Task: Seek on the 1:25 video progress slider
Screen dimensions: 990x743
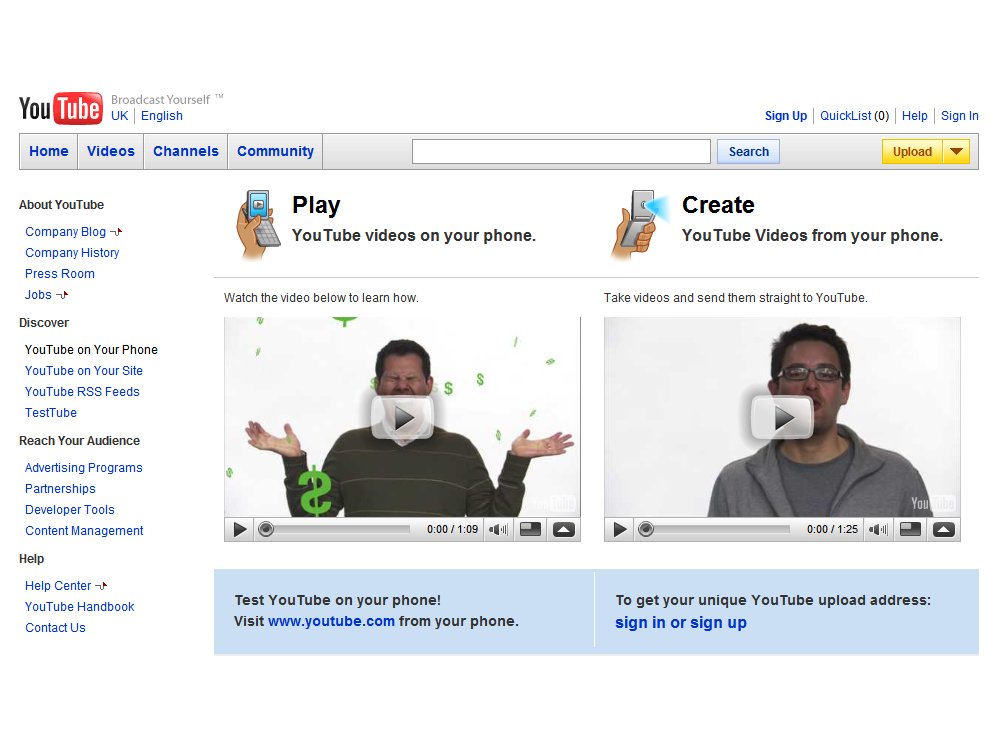Action: point(715,529)
